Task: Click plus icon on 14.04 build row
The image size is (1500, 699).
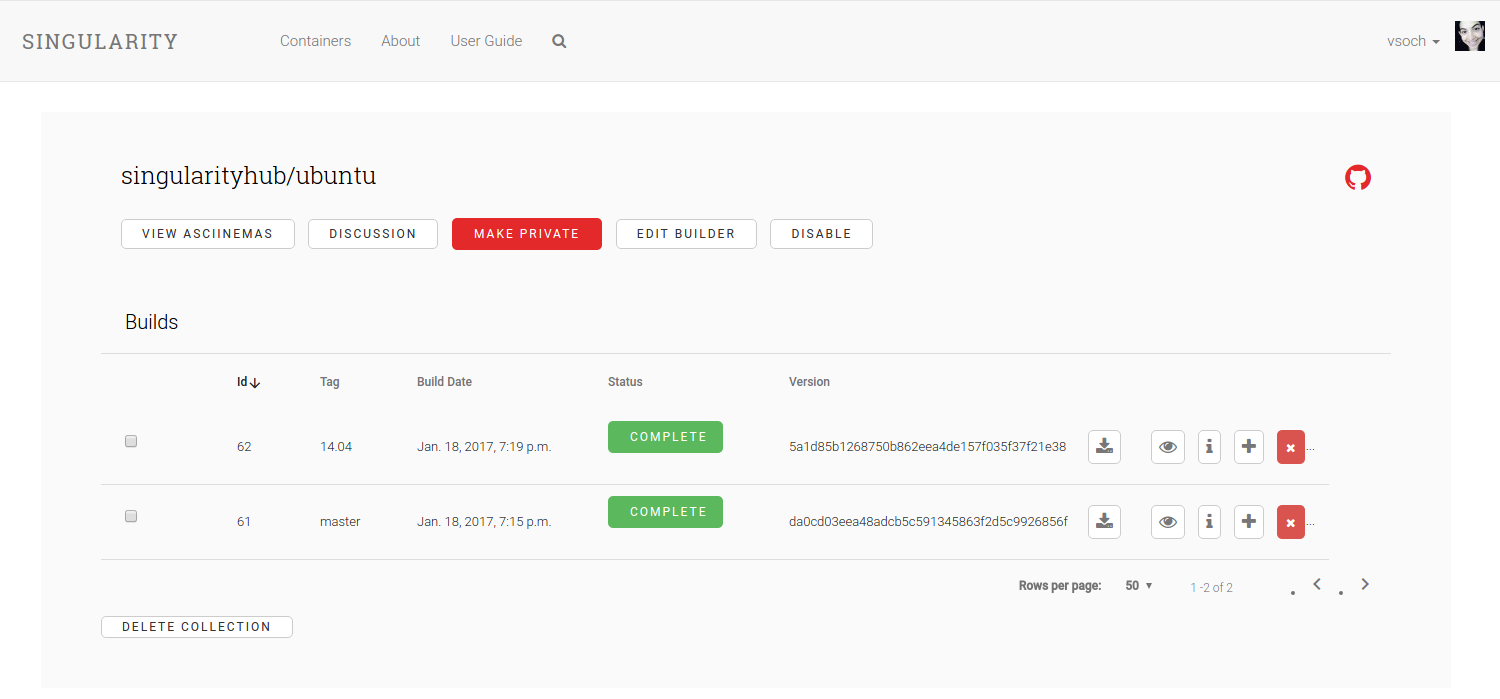Action: [1249, 447]
